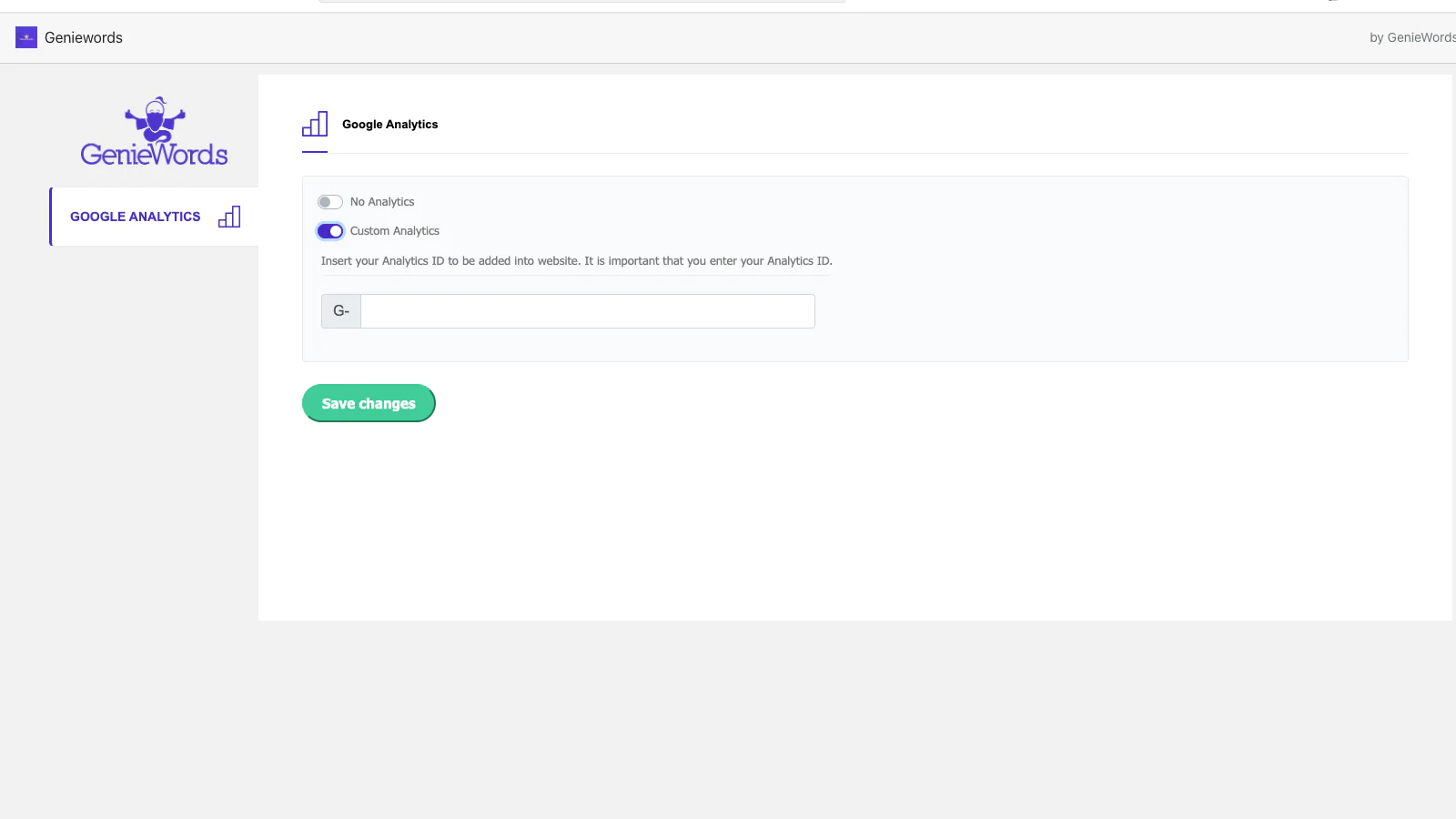Image resolution: width=1456 pixels, height=819 pixels.
Task: Click the Custom Analytics label
Action: [x=395, y=231]
